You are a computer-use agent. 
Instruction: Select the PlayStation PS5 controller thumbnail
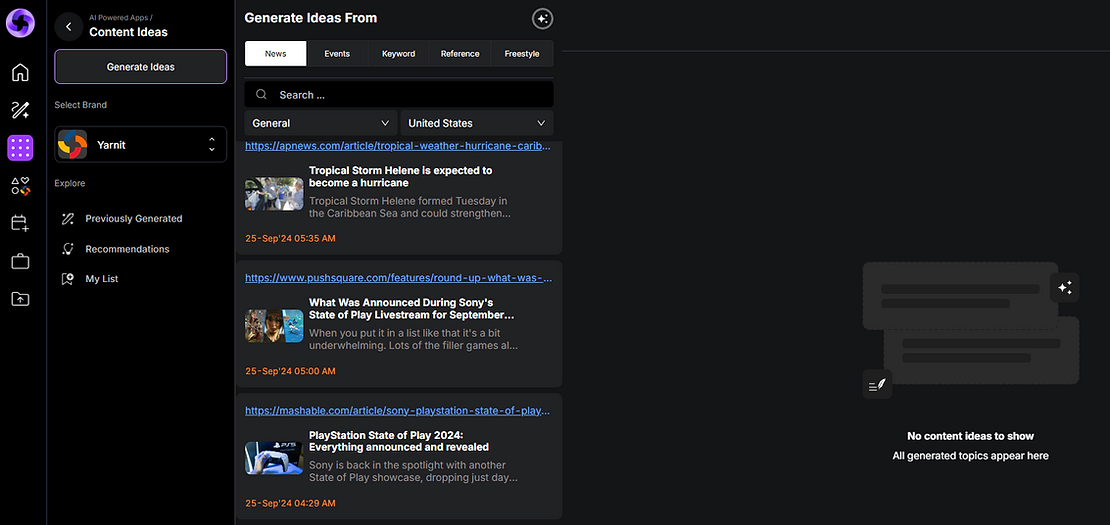point(274,458)
